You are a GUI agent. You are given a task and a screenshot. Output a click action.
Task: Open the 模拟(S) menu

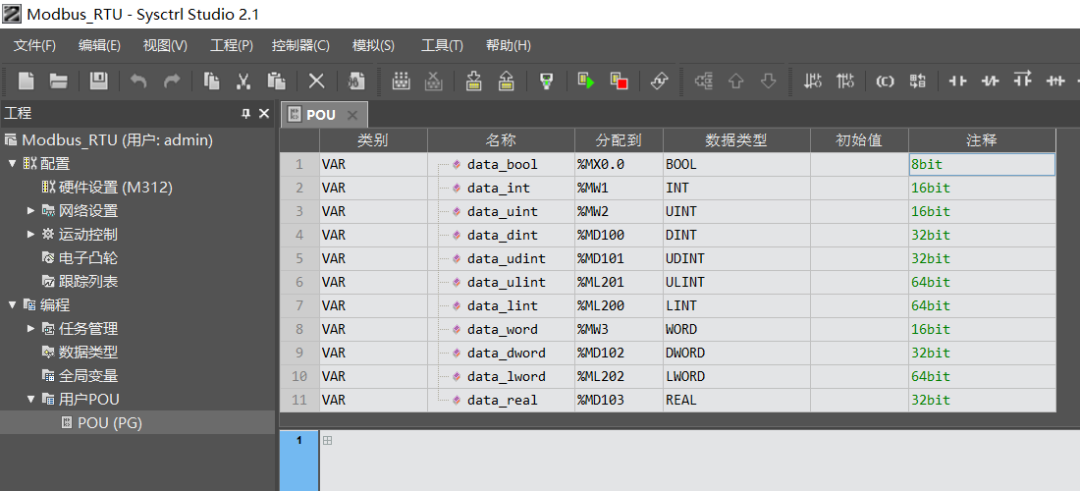(x=373, y=45)
